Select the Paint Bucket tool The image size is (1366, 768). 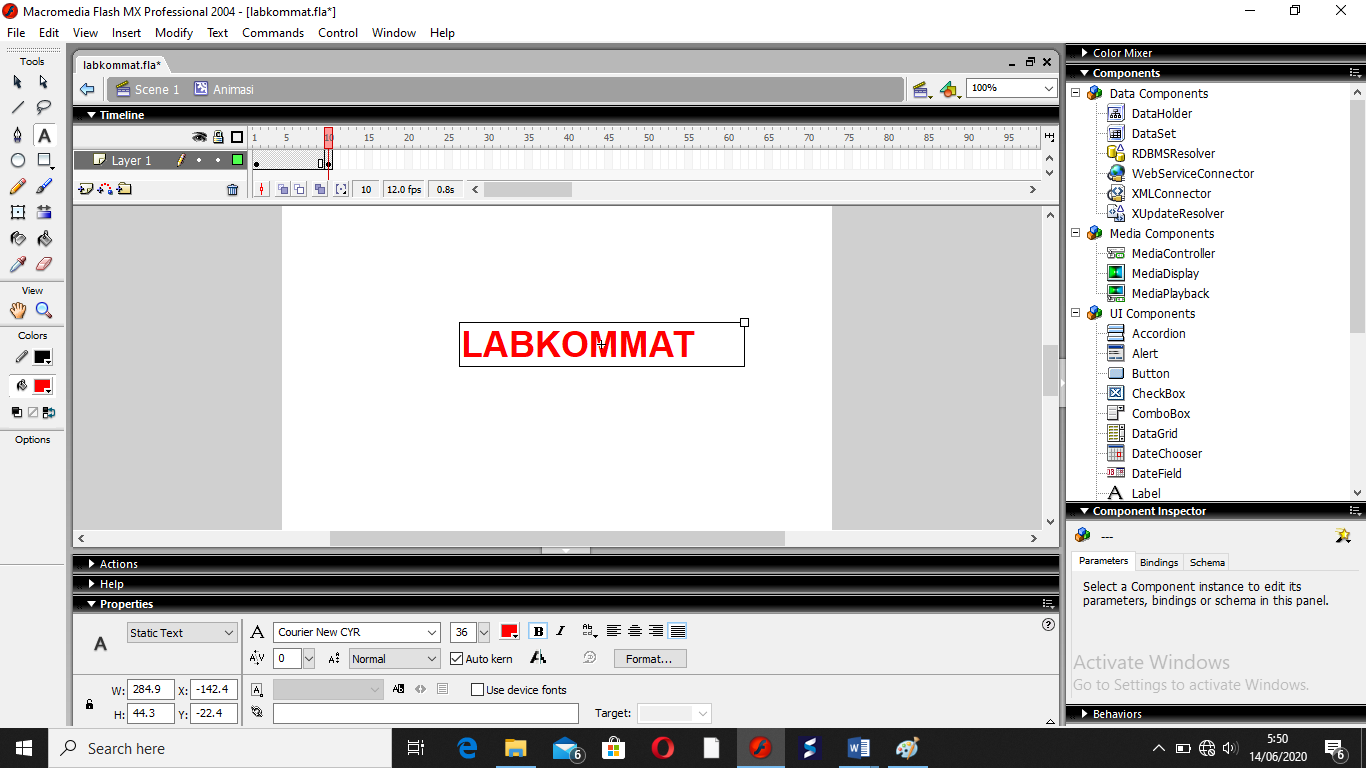[x=44, y=238]
